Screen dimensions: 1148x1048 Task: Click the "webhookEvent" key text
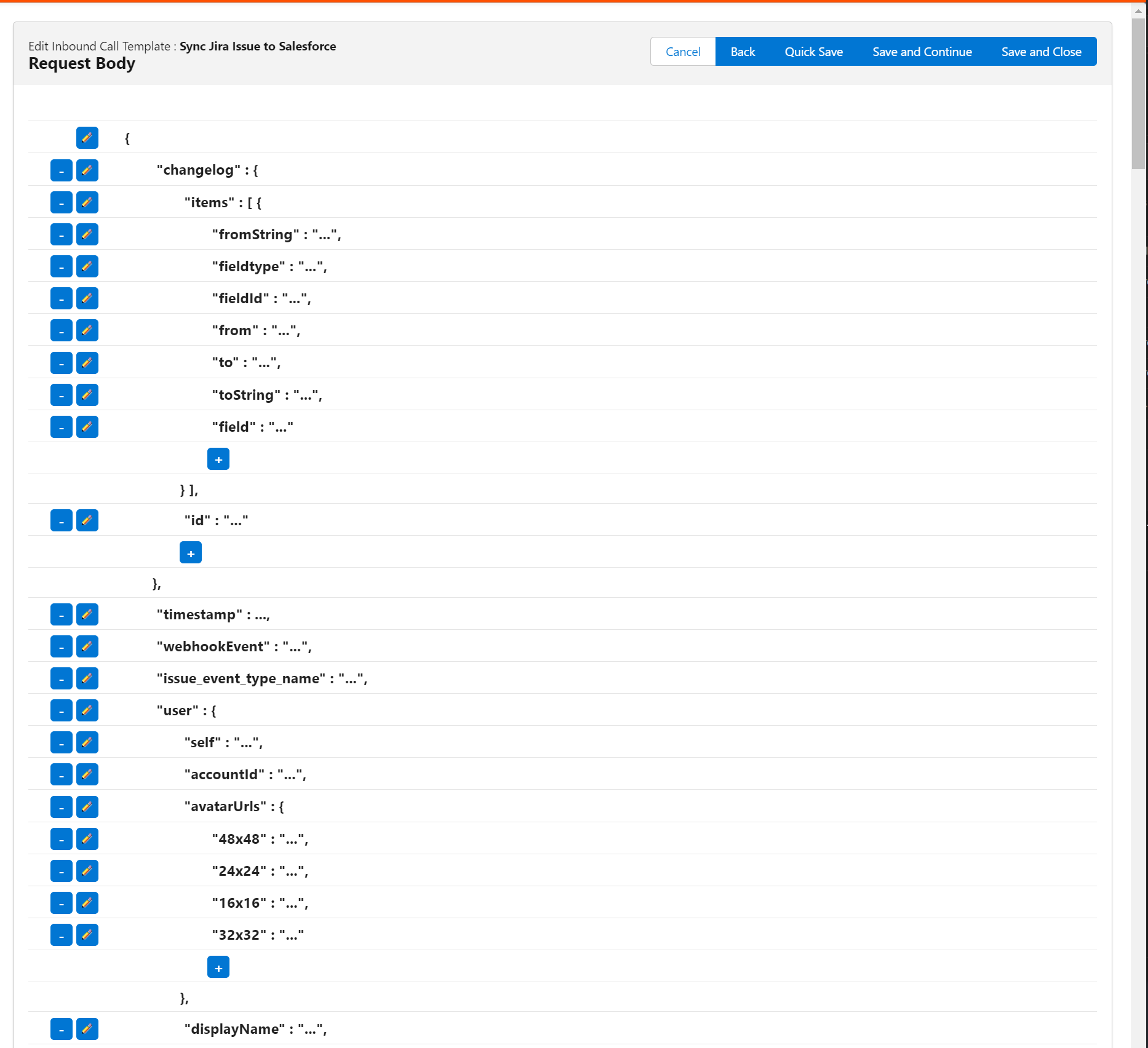pyautogui.click(x=213, y=646)
